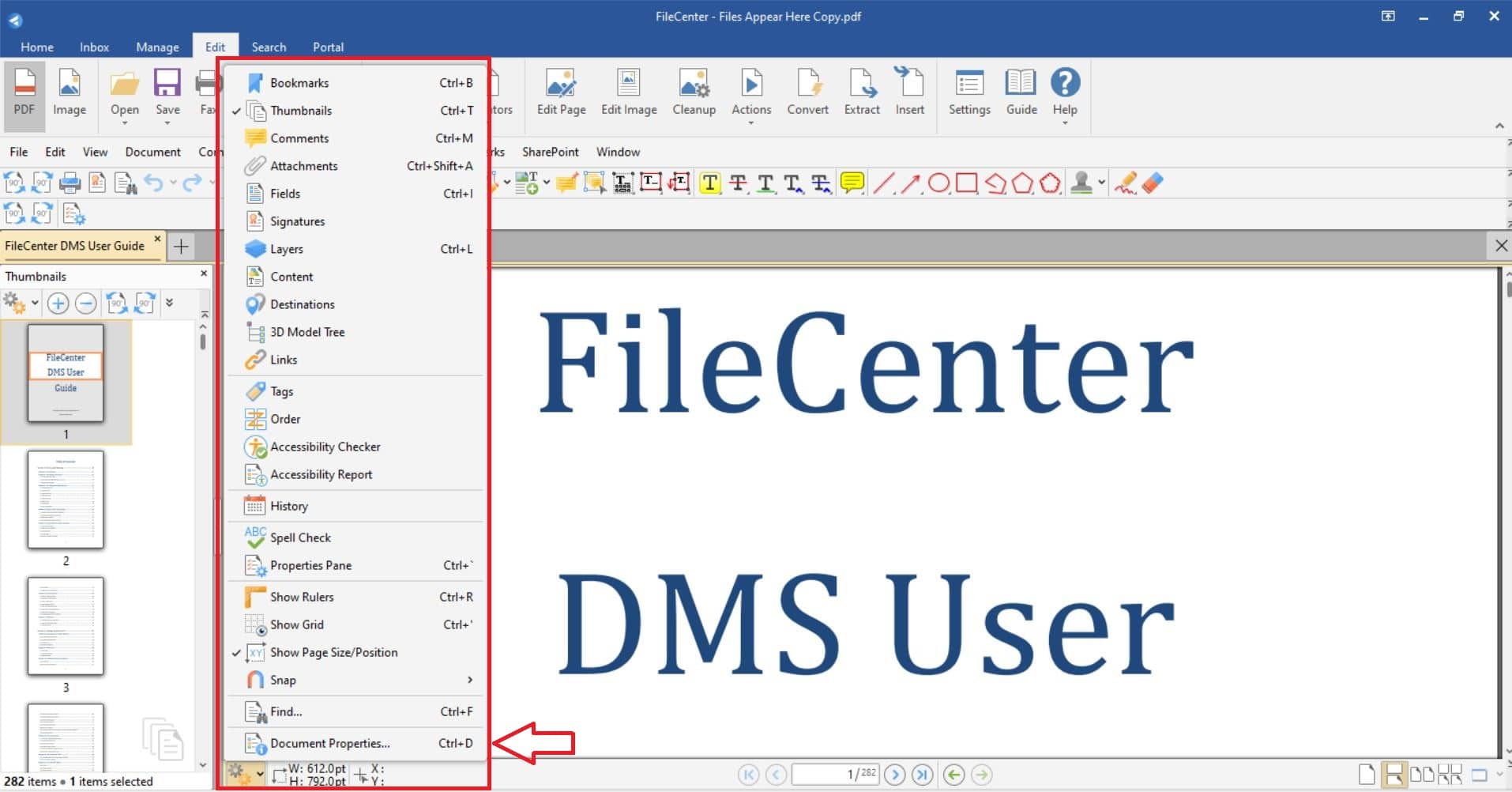This screenshot has width=1512, height=792.
Task: Select the Eraser tool
Action: point(1153,183)
